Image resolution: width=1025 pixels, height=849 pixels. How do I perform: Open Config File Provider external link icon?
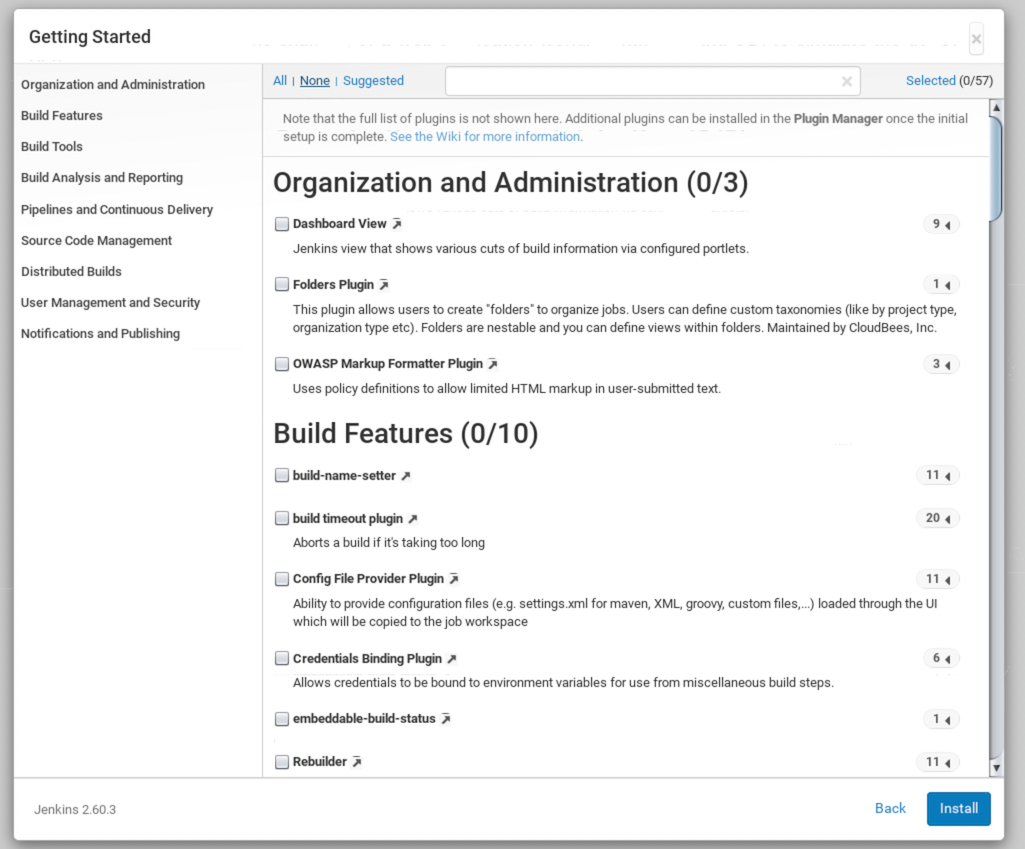[454, 579]
